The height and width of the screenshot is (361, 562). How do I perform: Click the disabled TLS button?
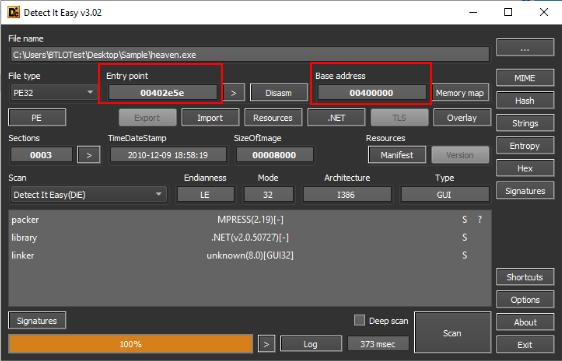tap(399, 118)
